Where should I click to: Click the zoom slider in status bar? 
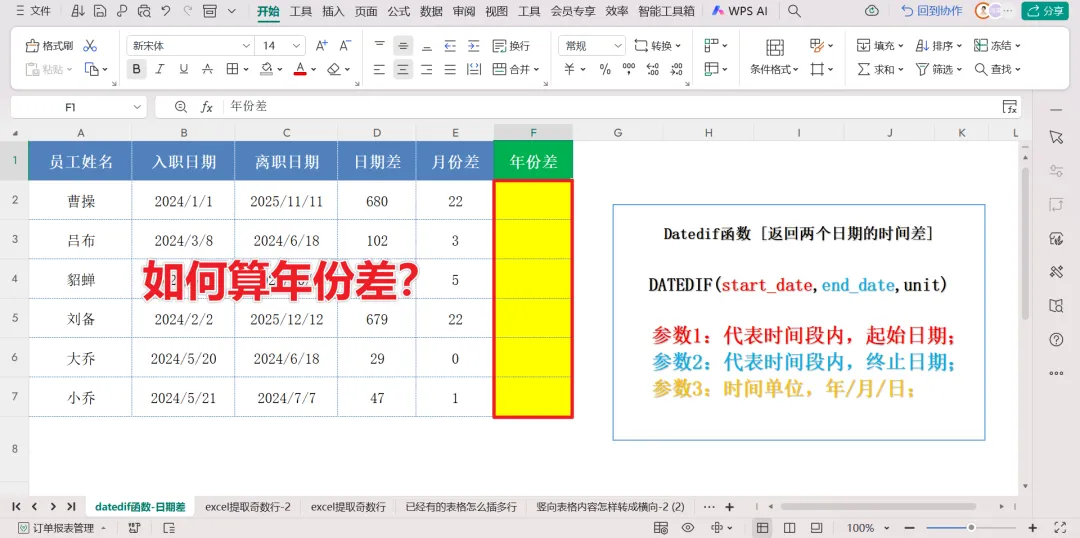click(x=971, y=528)
